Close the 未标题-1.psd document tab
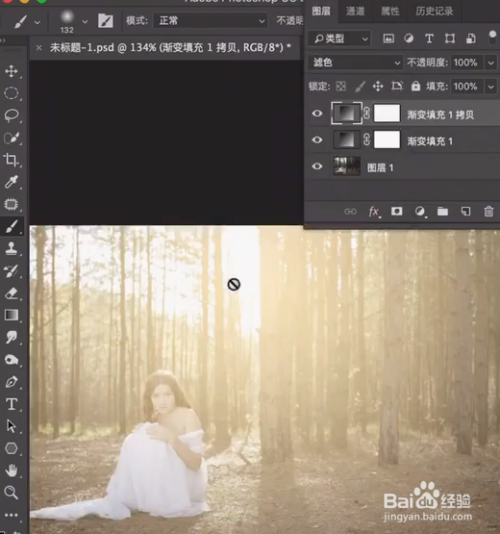The width and height of the screenshot is (500, 534). (x=39, y=48)
